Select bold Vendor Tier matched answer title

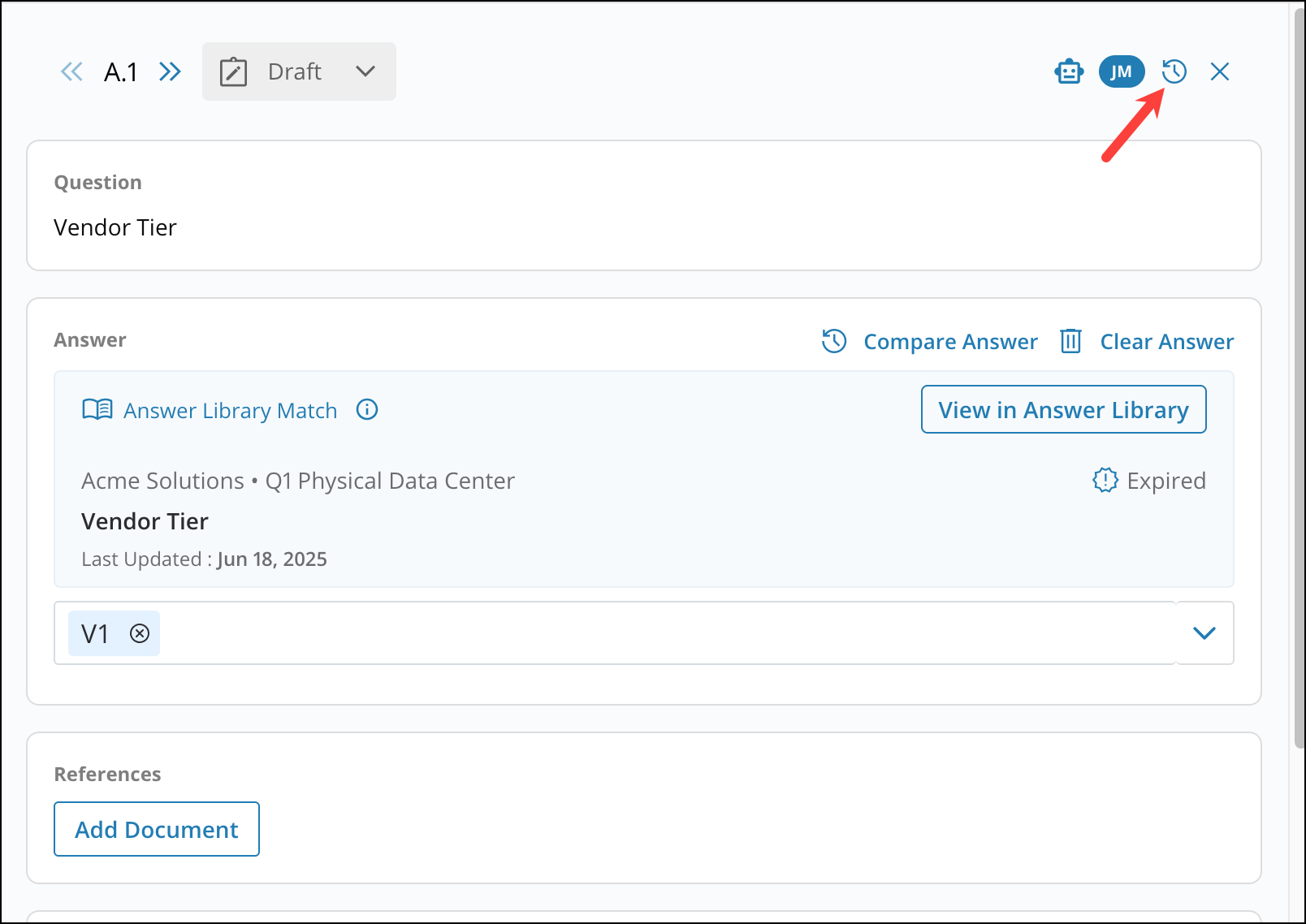tap(145, 521)
